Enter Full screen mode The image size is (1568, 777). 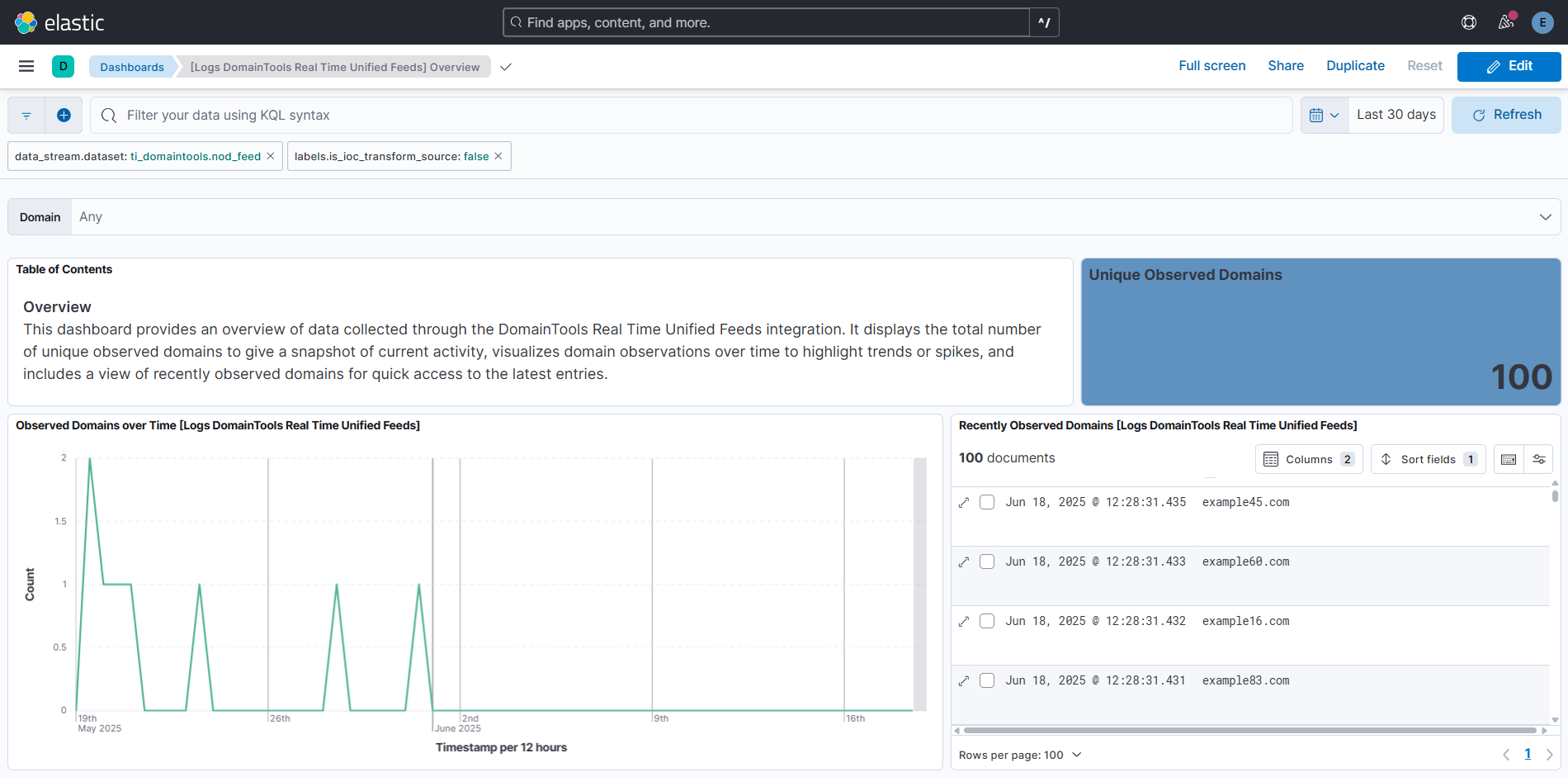pyautogui.click(x=1211, y=66)
